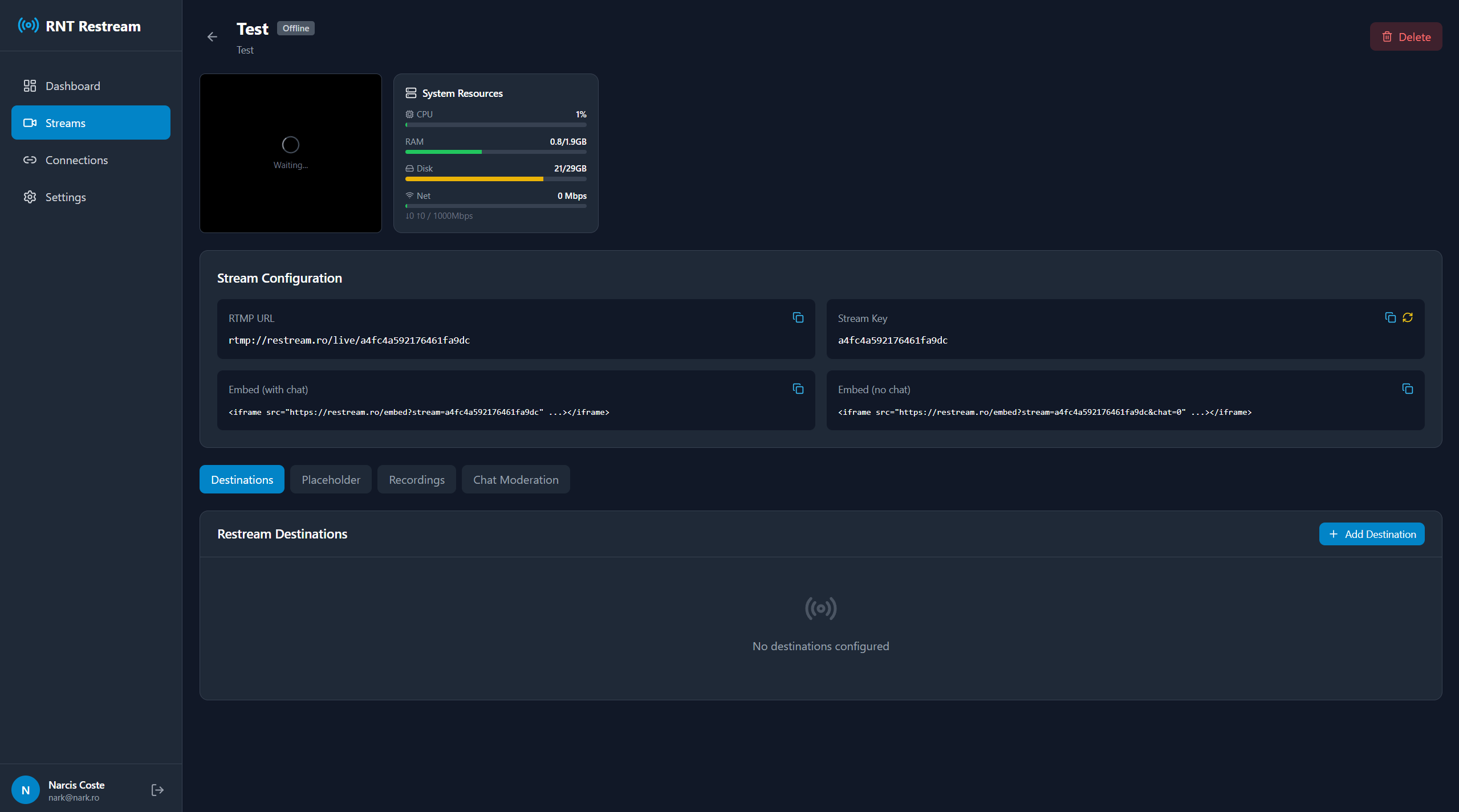Image resolution: width=1459 pixels, height=812 pixels.
Task: Delete the Test stream
Action: pyautogui.click(x=1405, y=36)
